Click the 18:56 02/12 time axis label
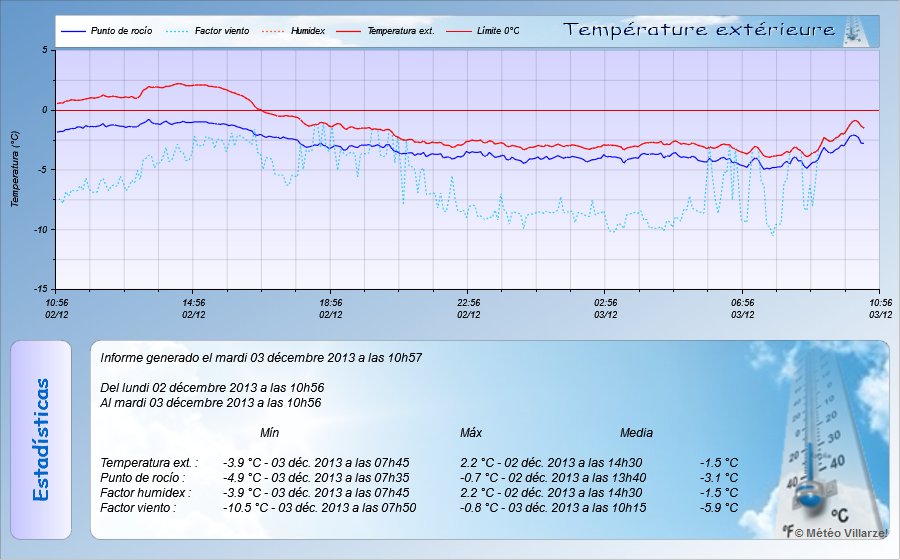Screen dimensions: 900x560 [x=331, y=307]
